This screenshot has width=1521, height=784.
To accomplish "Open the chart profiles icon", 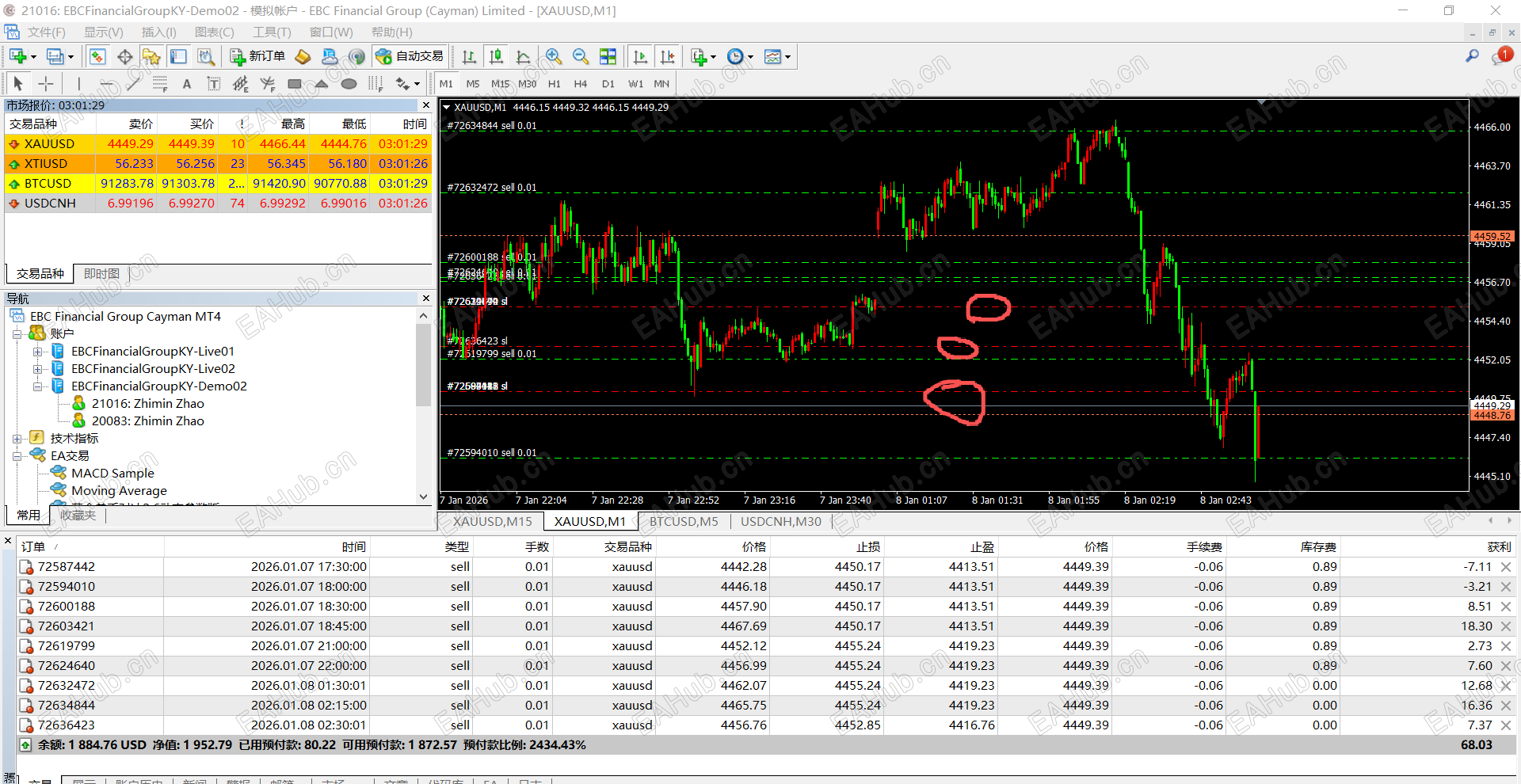I will tap(55, 56).
